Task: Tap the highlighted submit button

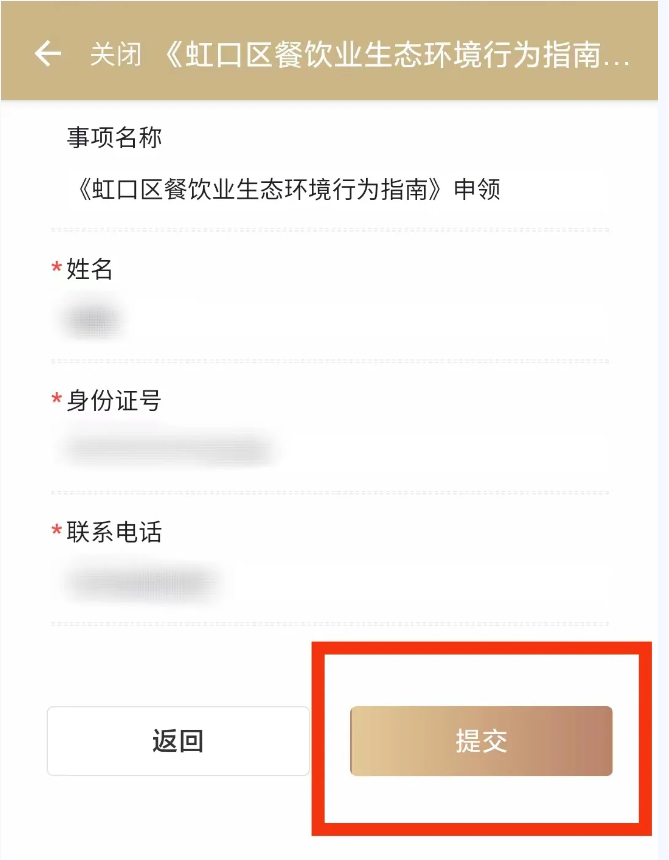Action: coord(481,740)
